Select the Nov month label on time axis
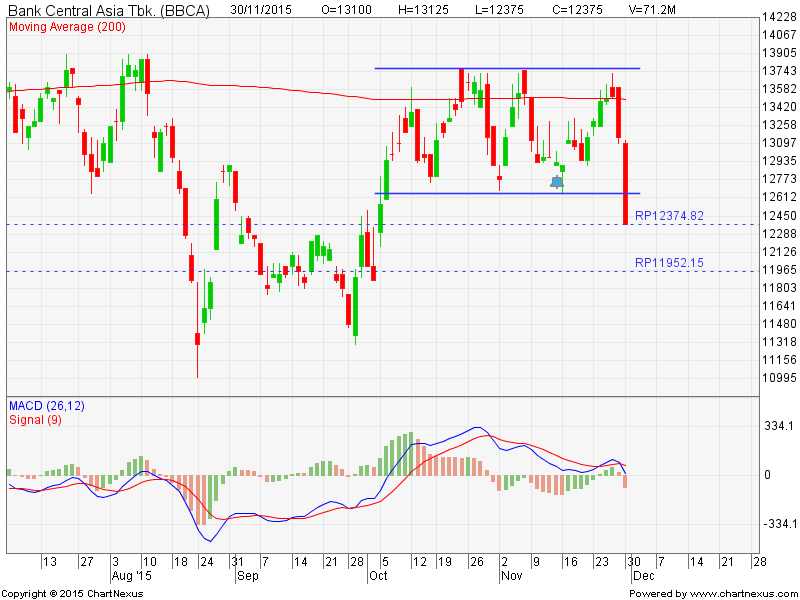This screenshot has width=800, height=600. 511,577
